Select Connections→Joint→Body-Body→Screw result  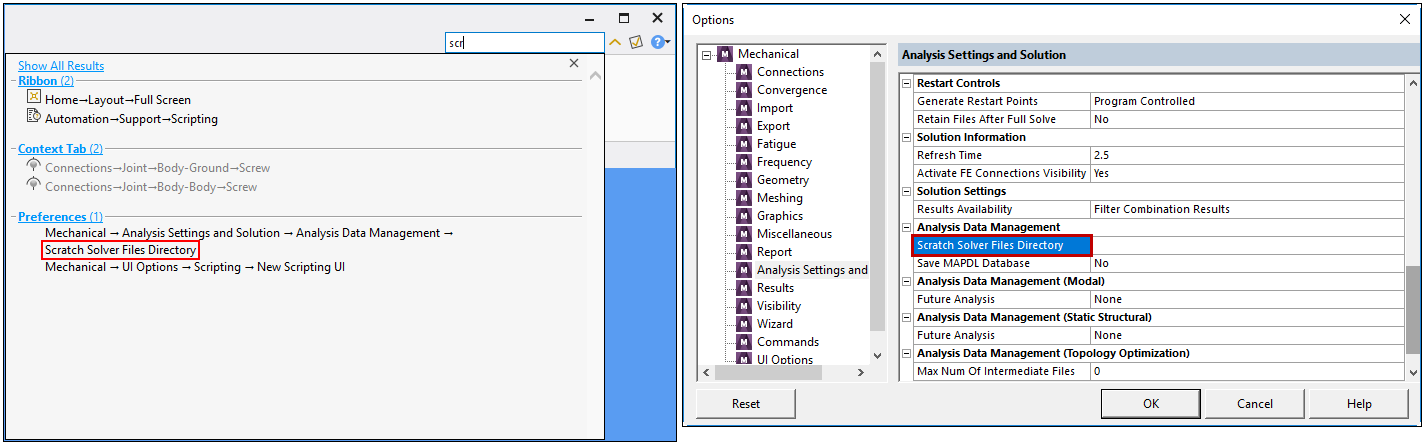point(151,186)
